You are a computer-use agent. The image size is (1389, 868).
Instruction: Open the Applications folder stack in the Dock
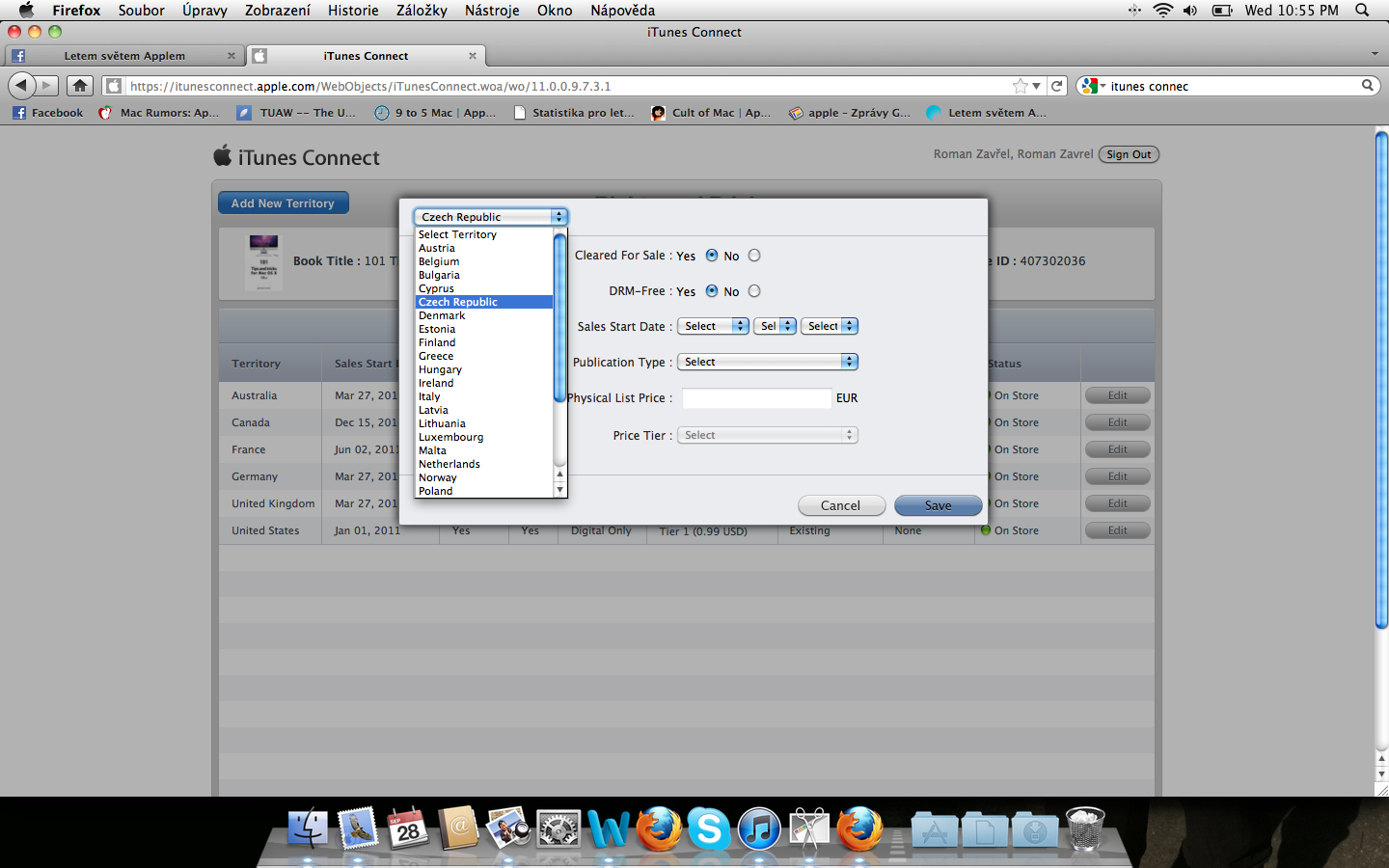tap(935, 828)
